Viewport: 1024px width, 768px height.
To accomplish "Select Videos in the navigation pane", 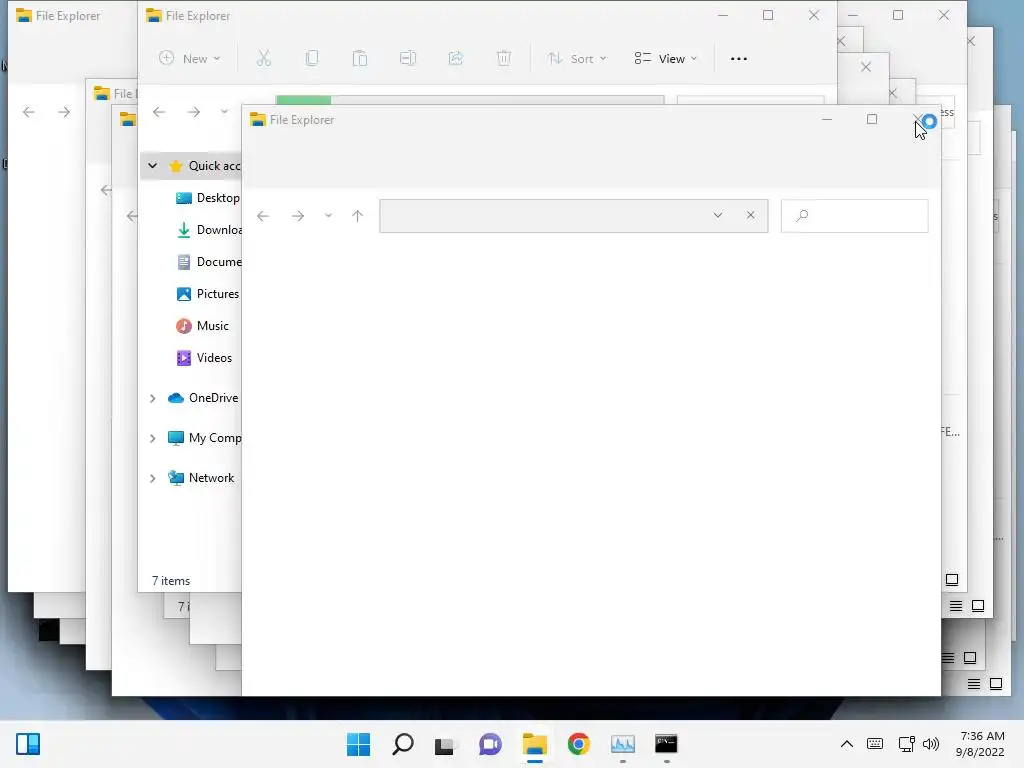I will (x=204, y=358).
